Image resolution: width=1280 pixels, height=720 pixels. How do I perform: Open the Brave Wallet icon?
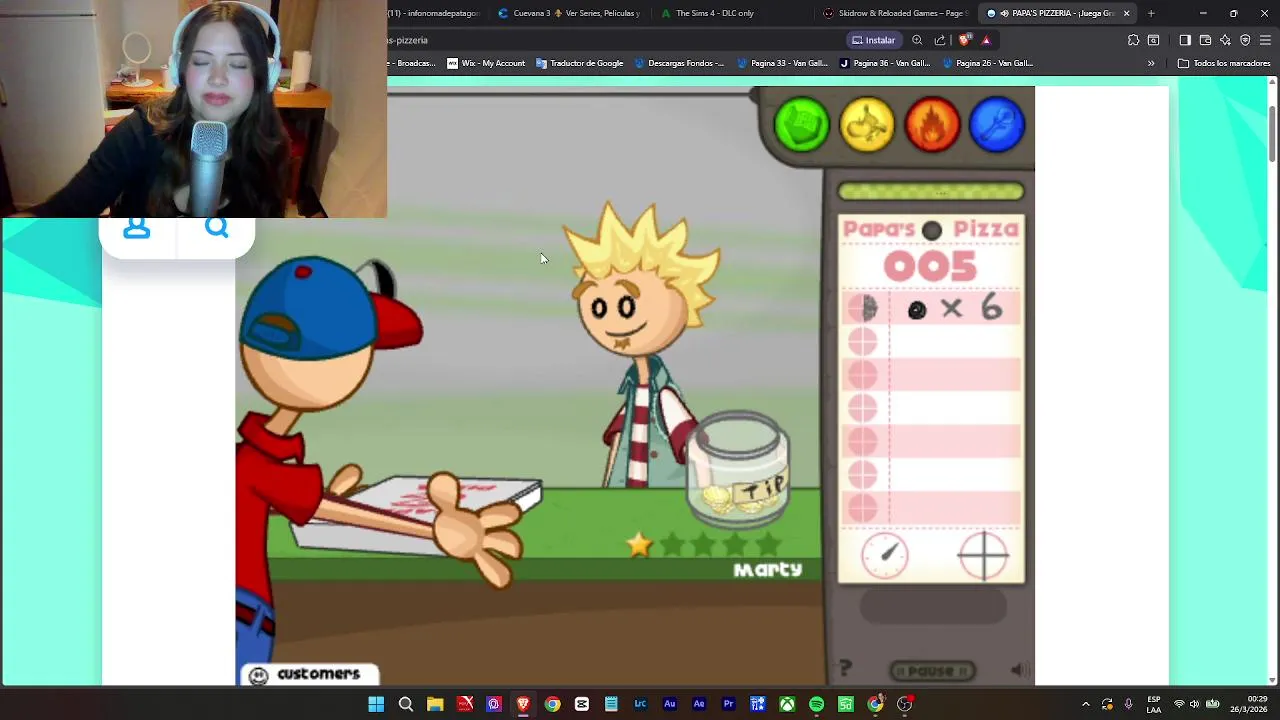[x=1205, y=40]
